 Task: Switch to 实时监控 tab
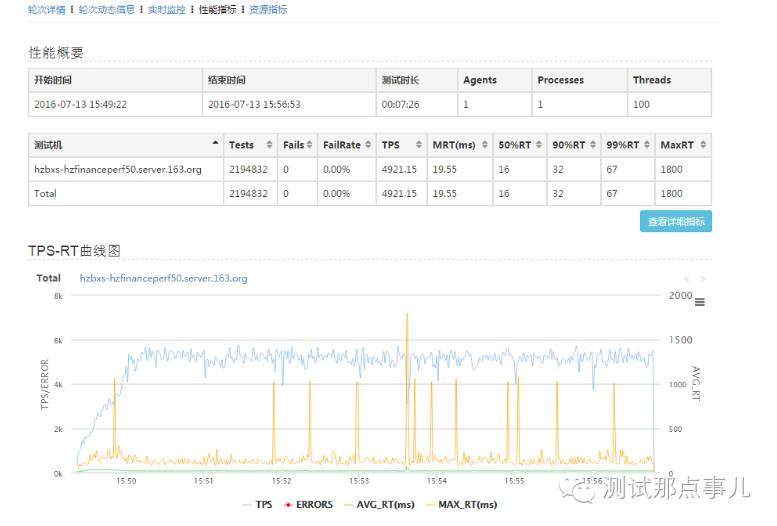[x=166, y=9]
